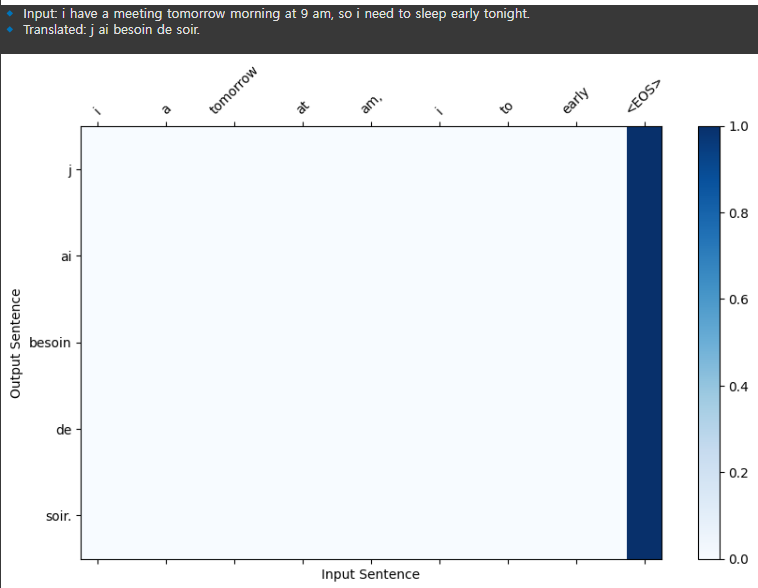Click the colorbar '0.0' tick label
Image resolution: width=758 pixels, height=588 pixels.
738,559
